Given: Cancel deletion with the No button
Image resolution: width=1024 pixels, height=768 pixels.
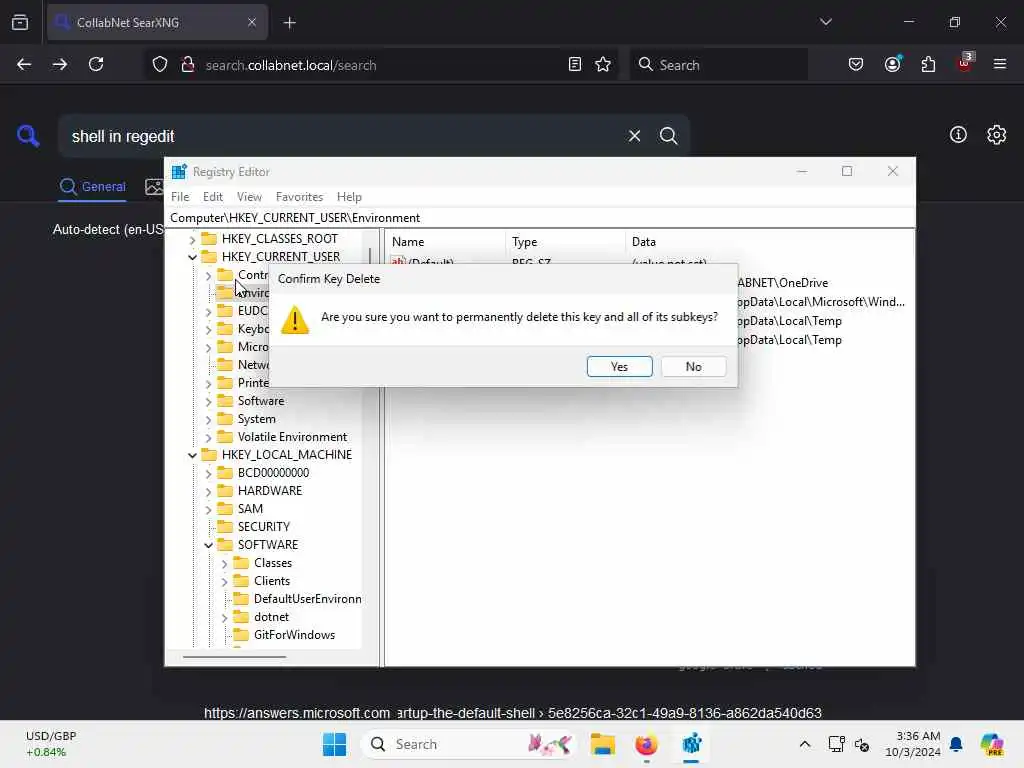Looking at the screenshot, I should 693,366.
